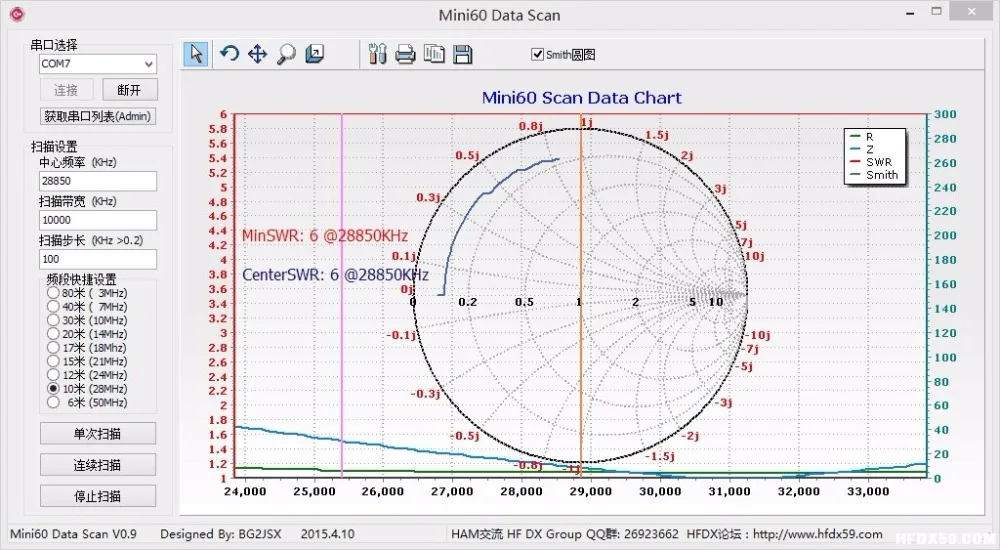
Task: Click the MinSWR: 6 @28850KHz label
Action: (325, 235)
